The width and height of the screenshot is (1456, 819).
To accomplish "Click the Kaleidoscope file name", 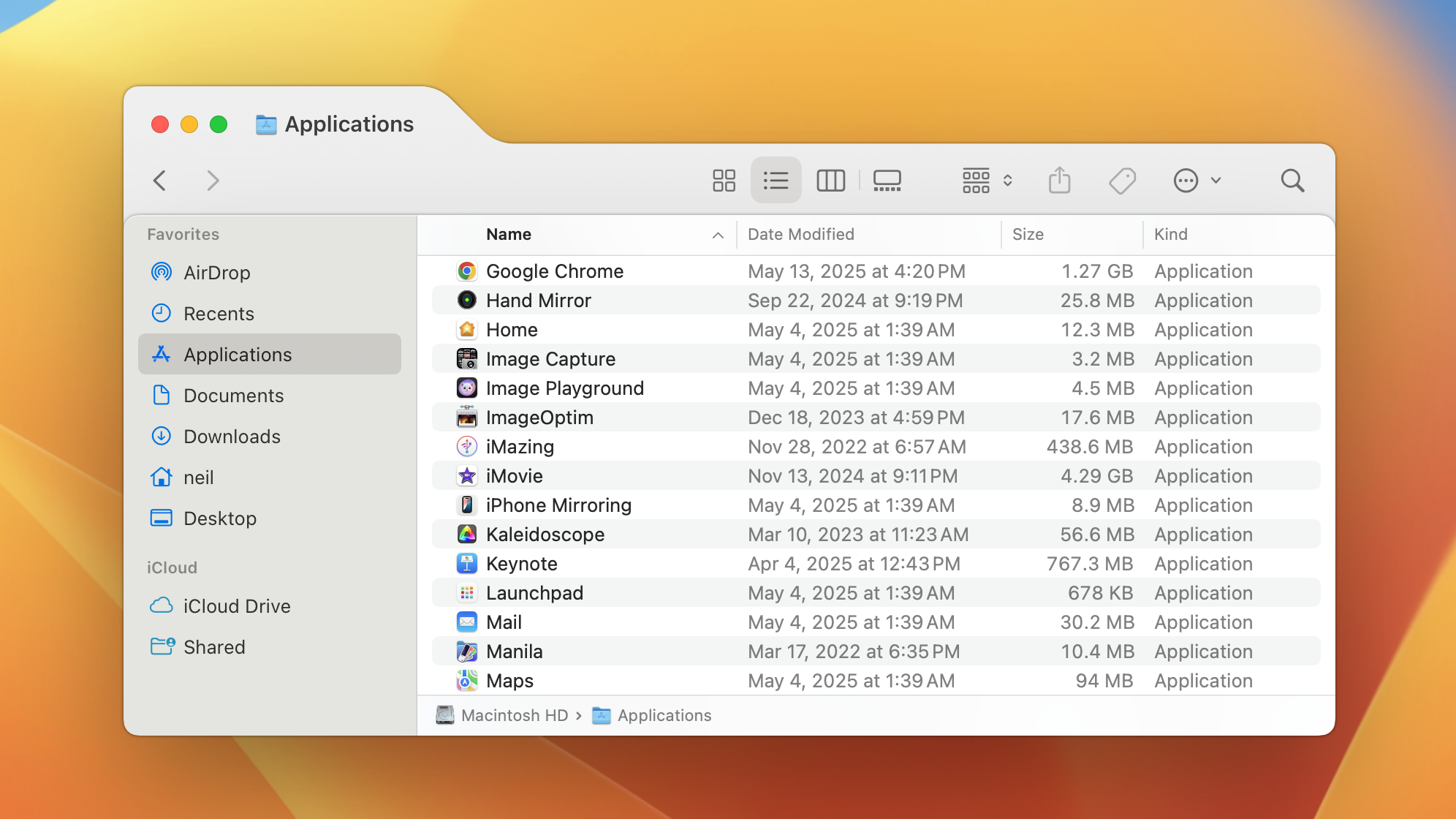I will tap(545, 535).
